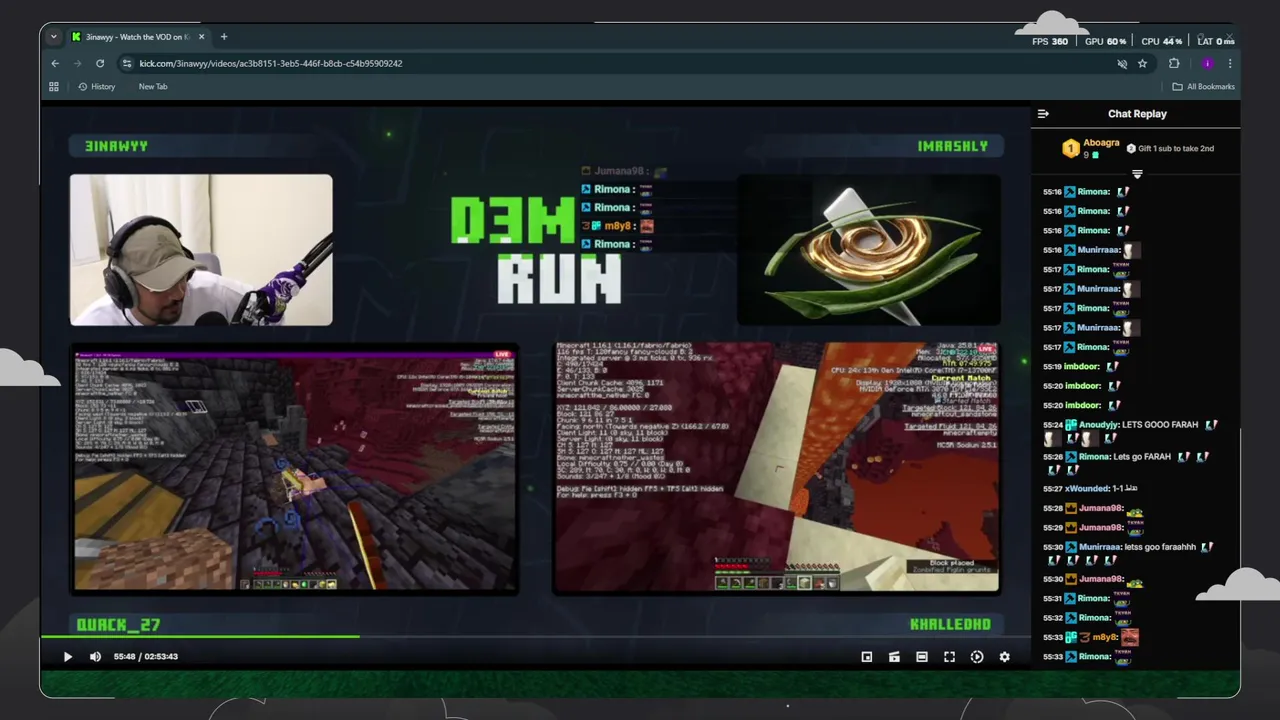Mute the video player volume
Viewport: 1280px width, 720px height.
(95, 657)
